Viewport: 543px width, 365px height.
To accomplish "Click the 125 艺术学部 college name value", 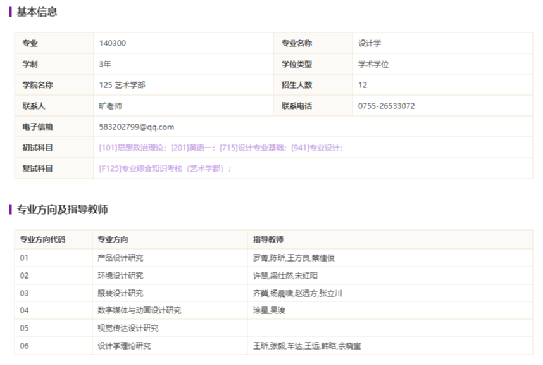I will tap(122, 85).
